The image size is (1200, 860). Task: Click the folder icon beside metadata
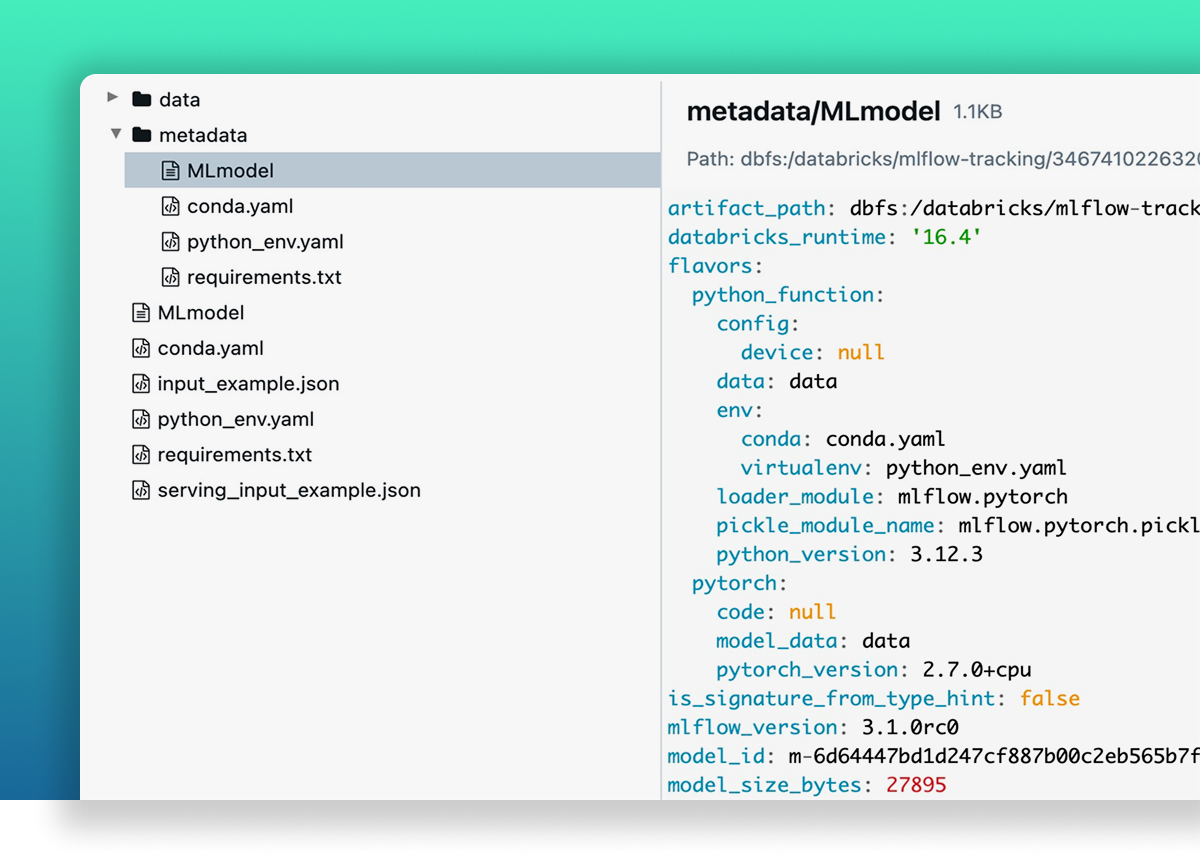[142, 134]
